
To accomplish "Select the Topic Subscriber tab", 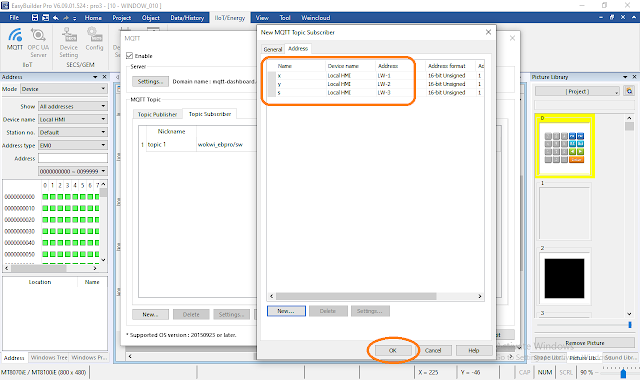I will 210,114.
